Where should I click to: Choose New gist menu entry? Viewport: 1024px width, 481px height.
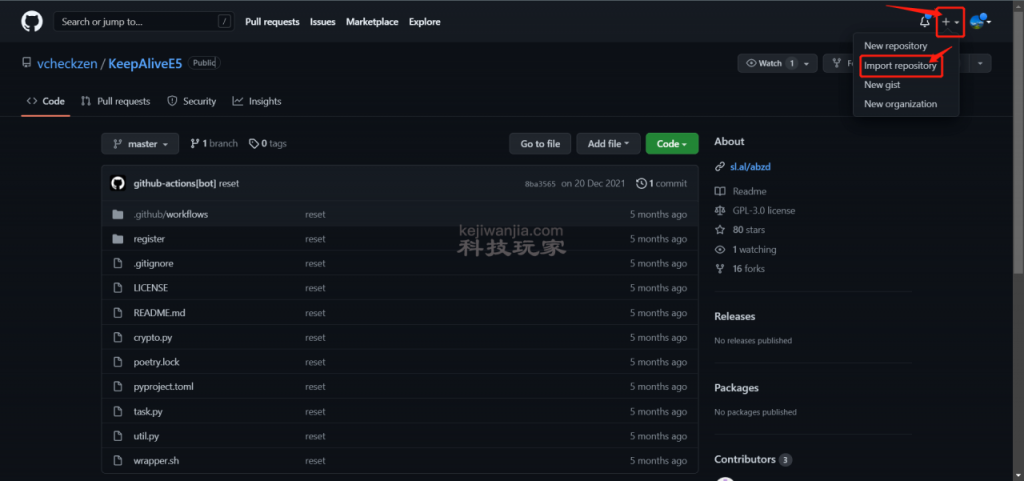[882, 85]
